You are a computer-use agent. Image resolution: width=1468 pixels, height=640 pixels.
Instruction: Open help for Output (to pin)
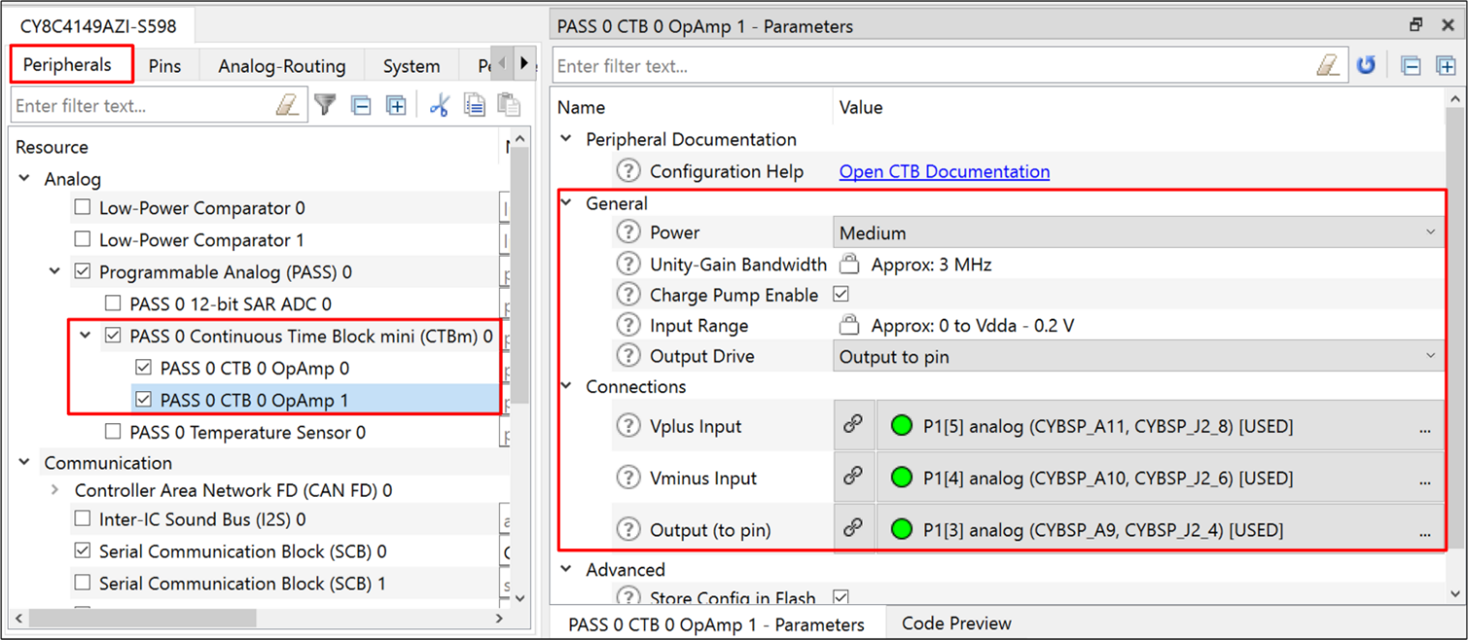[628, 530]
